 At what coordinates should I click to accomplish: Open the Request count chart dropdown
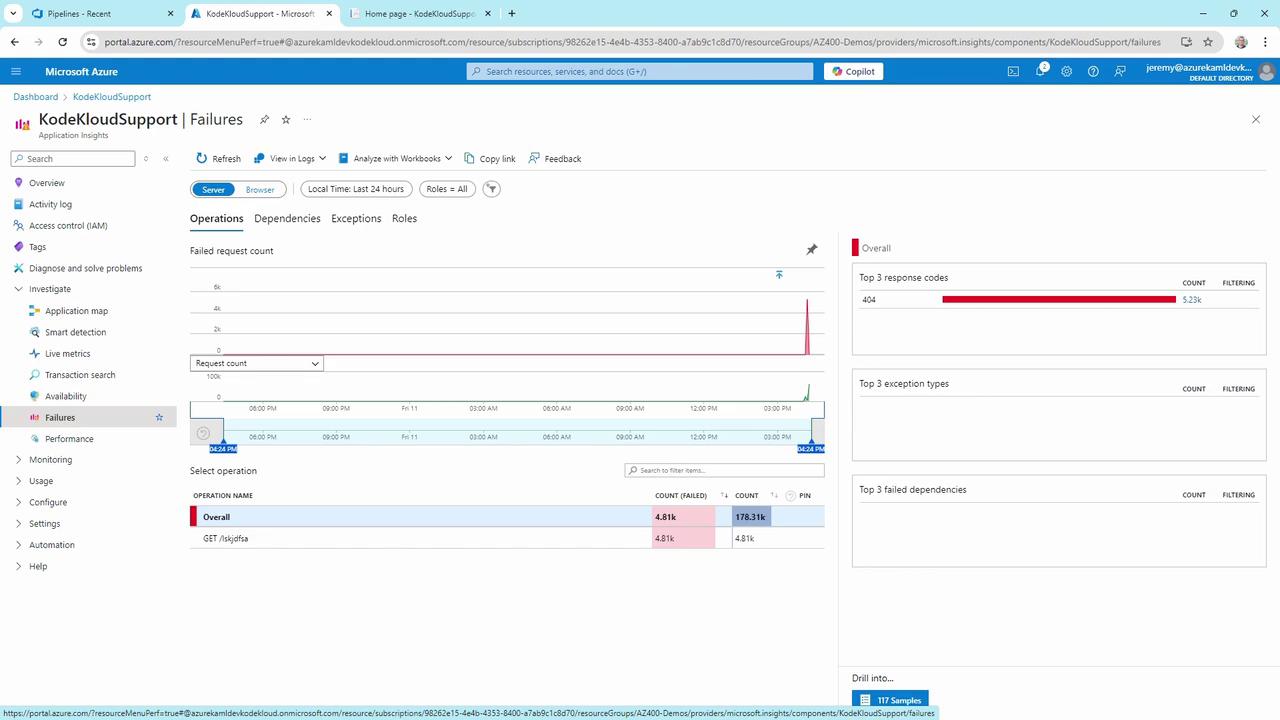click(x=257, y=363)
